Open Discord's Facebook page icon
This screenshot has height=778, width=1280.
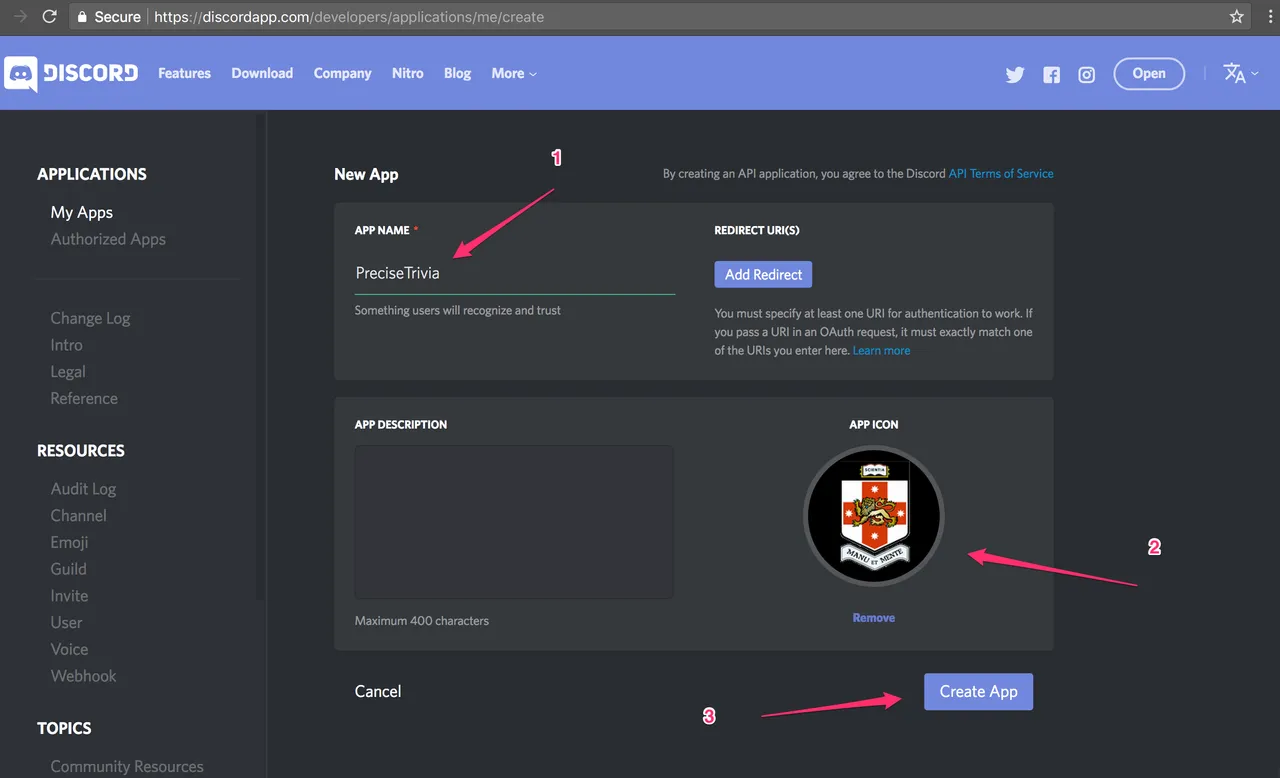coord(1051,75)
